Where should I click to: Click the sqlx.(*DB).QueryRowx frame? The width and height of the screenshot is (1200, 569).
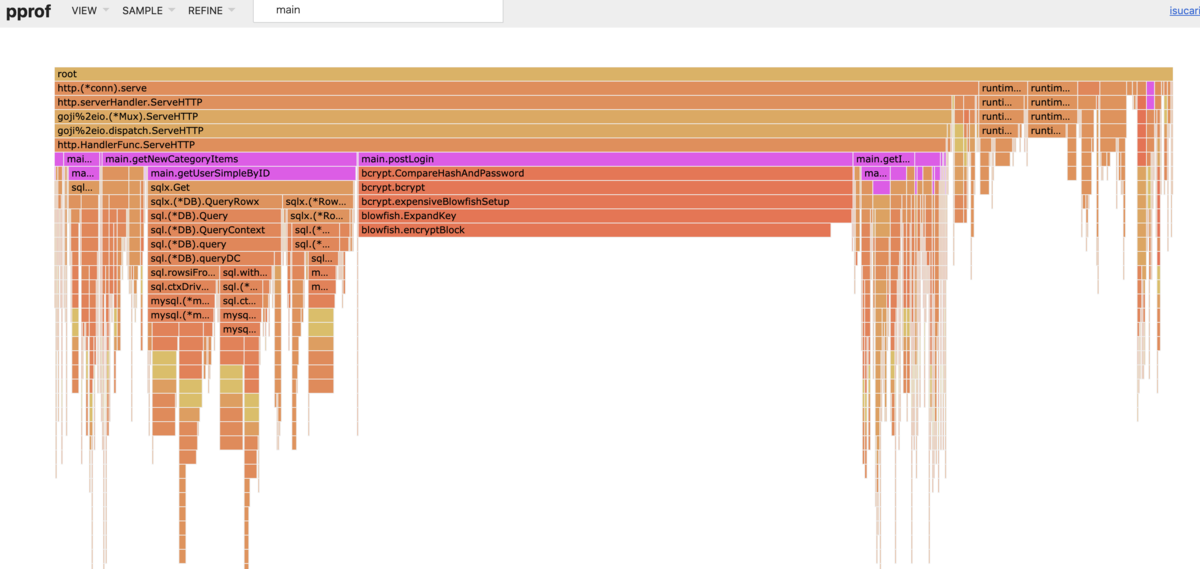[215, 201]
